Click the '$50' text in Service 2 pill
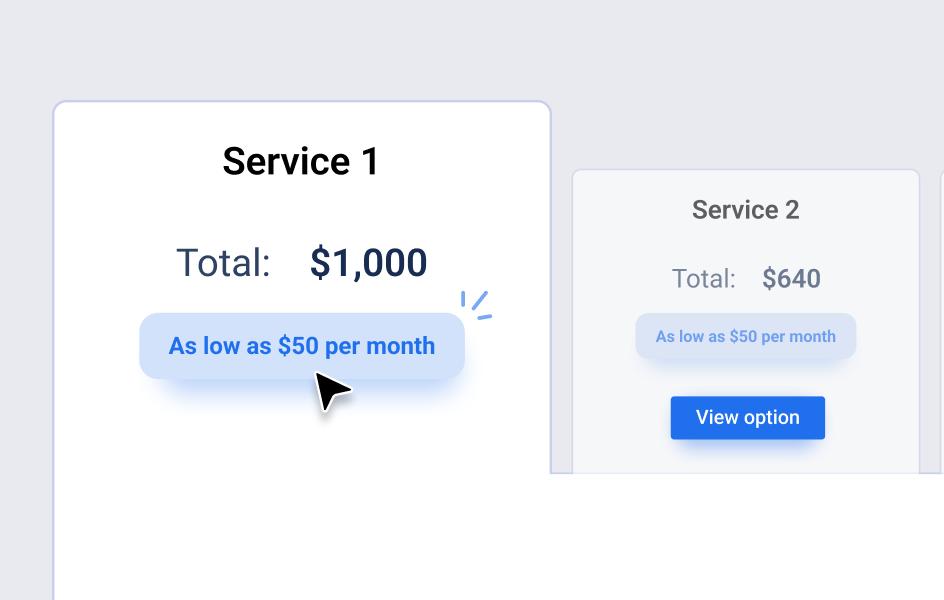The image size is (944, 600). click(x=743, y=337)
